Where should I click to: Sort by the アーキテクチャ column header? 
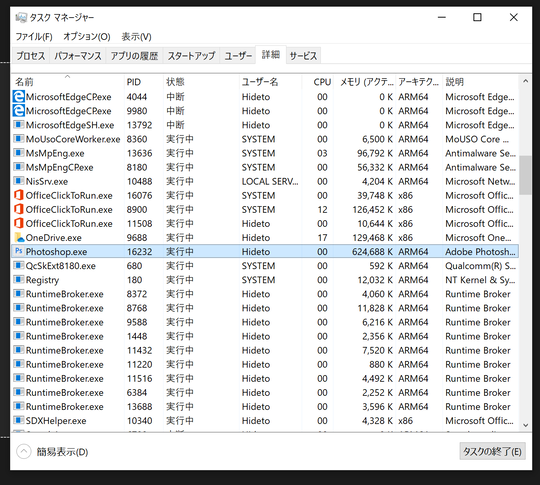[419, 82]
